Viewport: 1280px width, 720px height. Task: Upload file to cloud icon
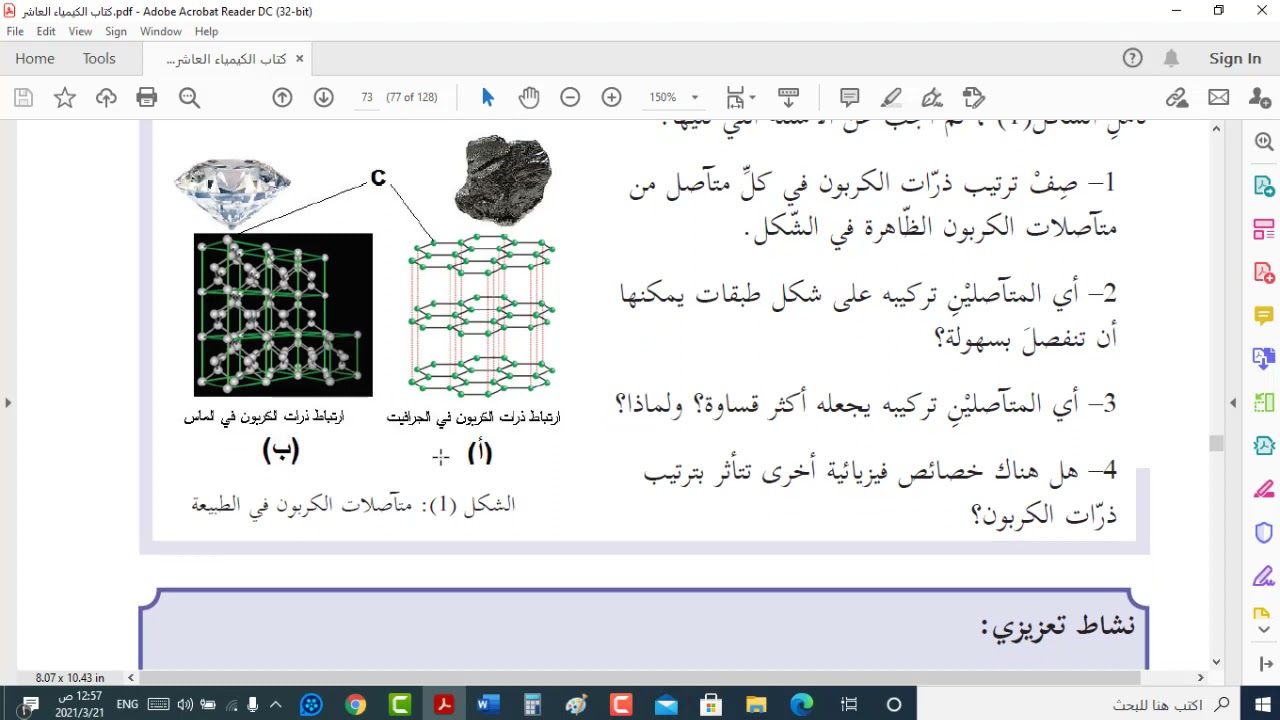pos(106,97)
